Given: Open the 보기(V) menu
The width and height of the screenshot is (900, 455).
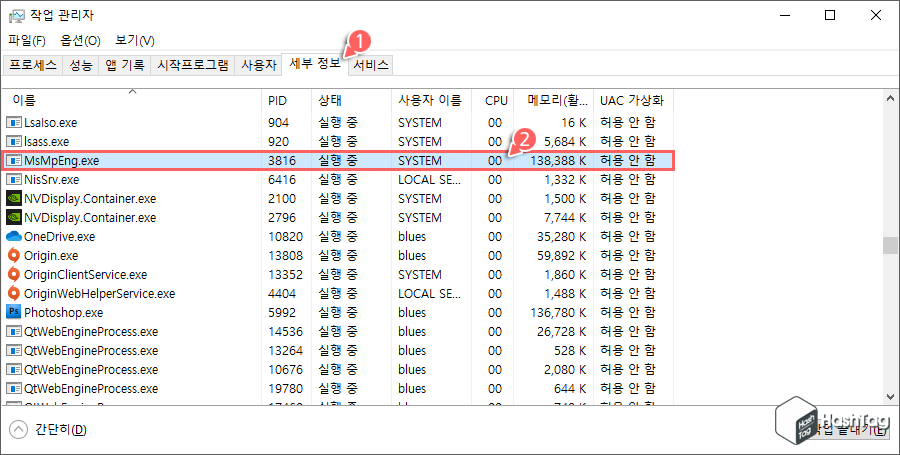Looking at the screenshot, I should [x=135, y=41].
